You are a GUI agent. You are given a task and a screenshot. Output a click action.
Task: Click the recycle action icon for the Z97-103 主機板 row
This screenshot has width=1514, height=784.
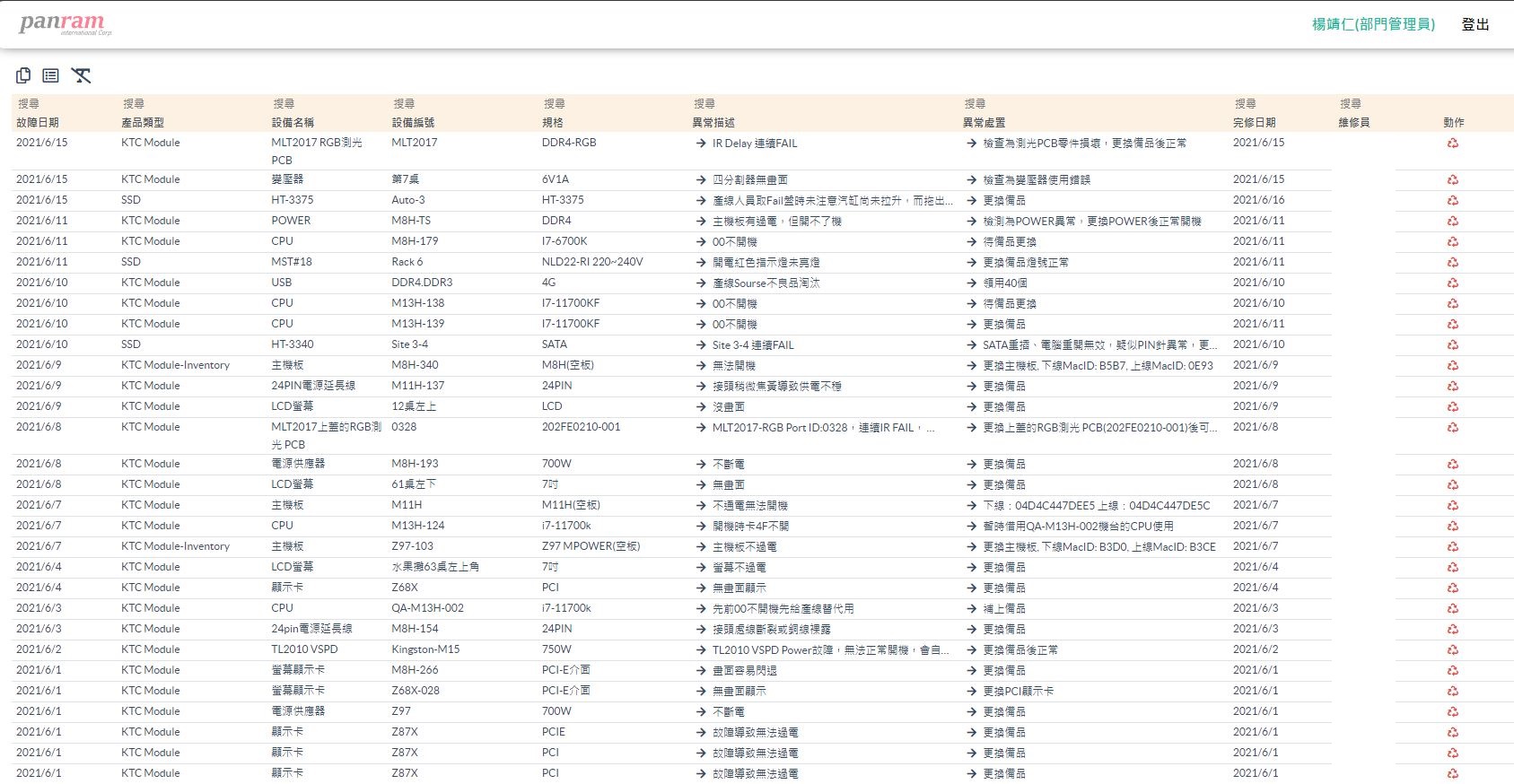[x=1452, y=547]
